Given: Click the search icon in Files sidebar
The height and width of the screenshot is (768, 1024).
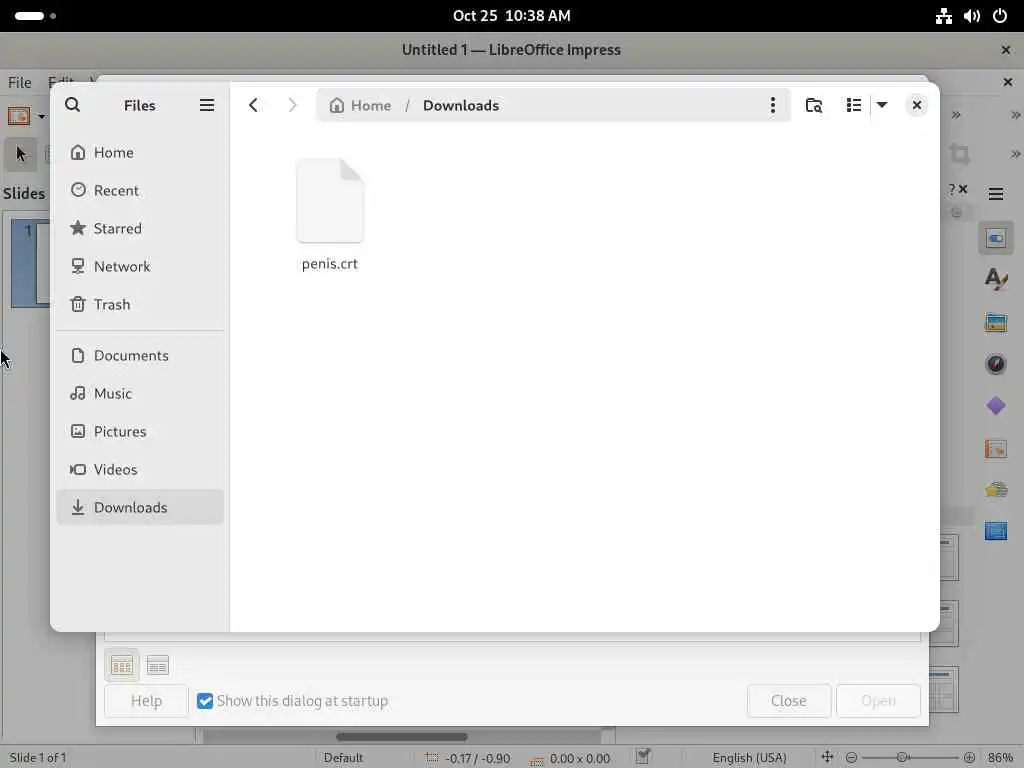Looking at the screenshot, I should point(72,105).
